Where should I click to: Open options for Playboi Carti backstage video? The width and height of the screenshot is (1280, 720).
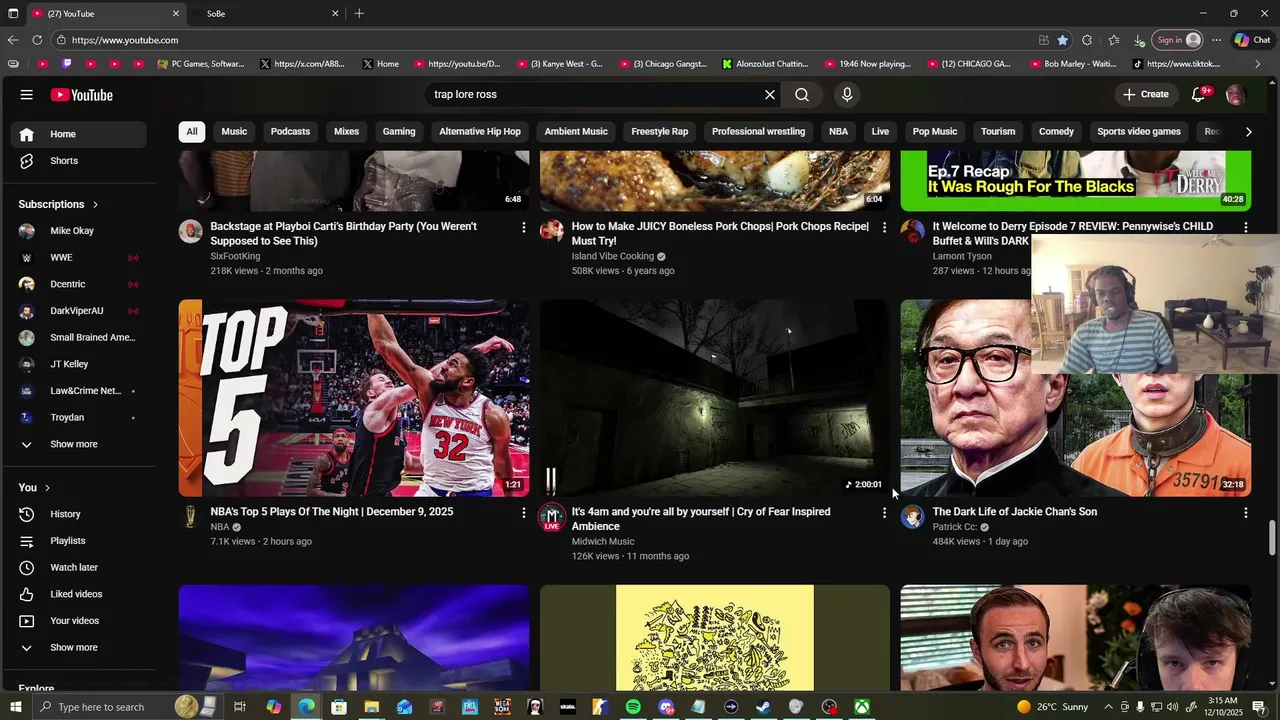point(523,228)
